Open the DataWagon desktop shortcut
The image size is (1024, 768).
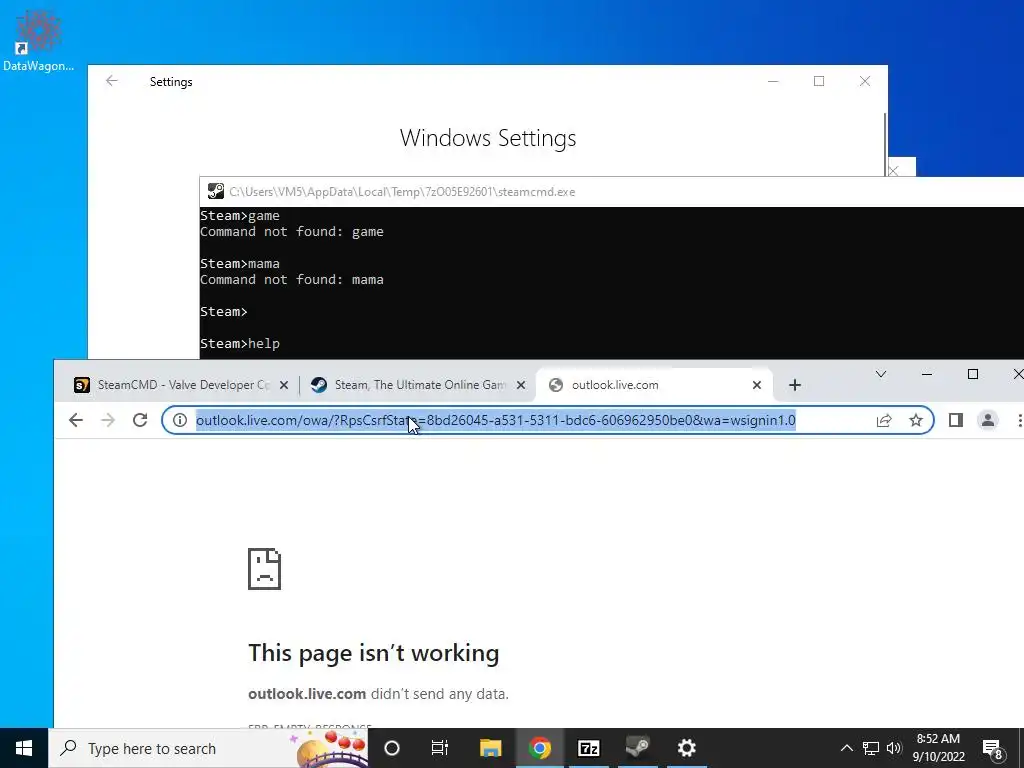pyautogui.click(x=38, y=39)
